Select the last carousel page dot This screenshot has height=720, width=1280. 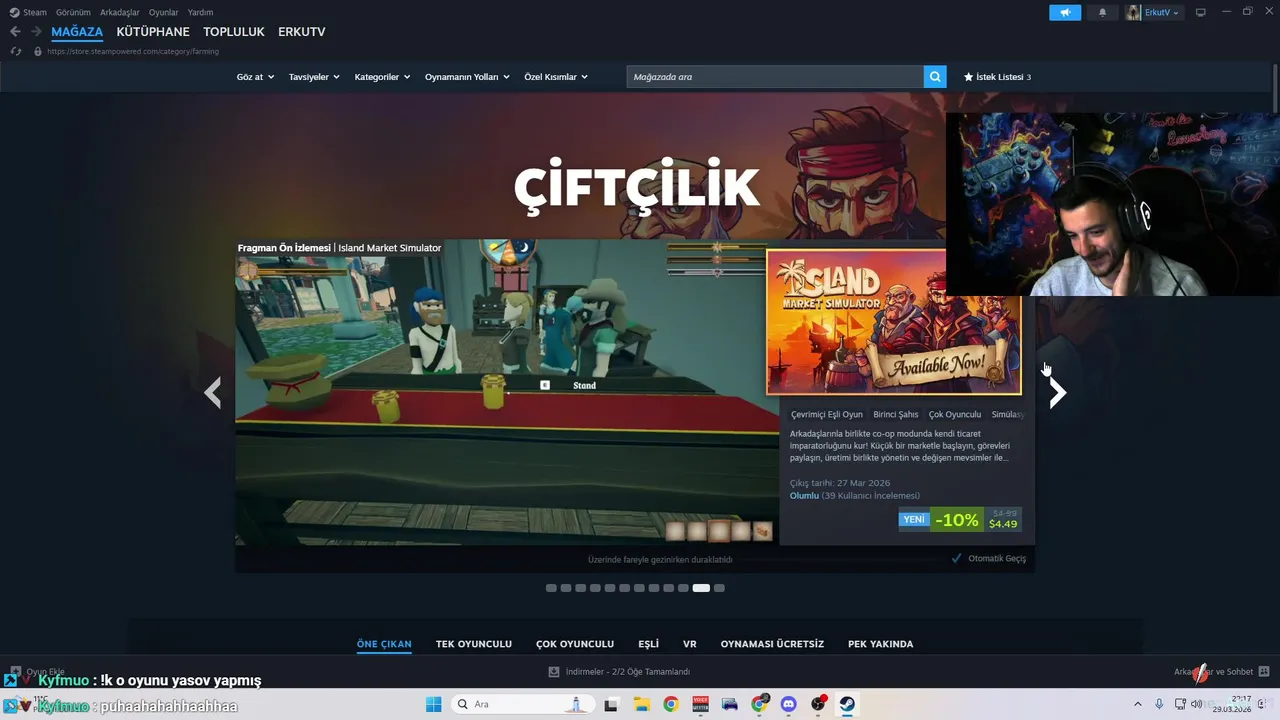click(x=719, y=588)
